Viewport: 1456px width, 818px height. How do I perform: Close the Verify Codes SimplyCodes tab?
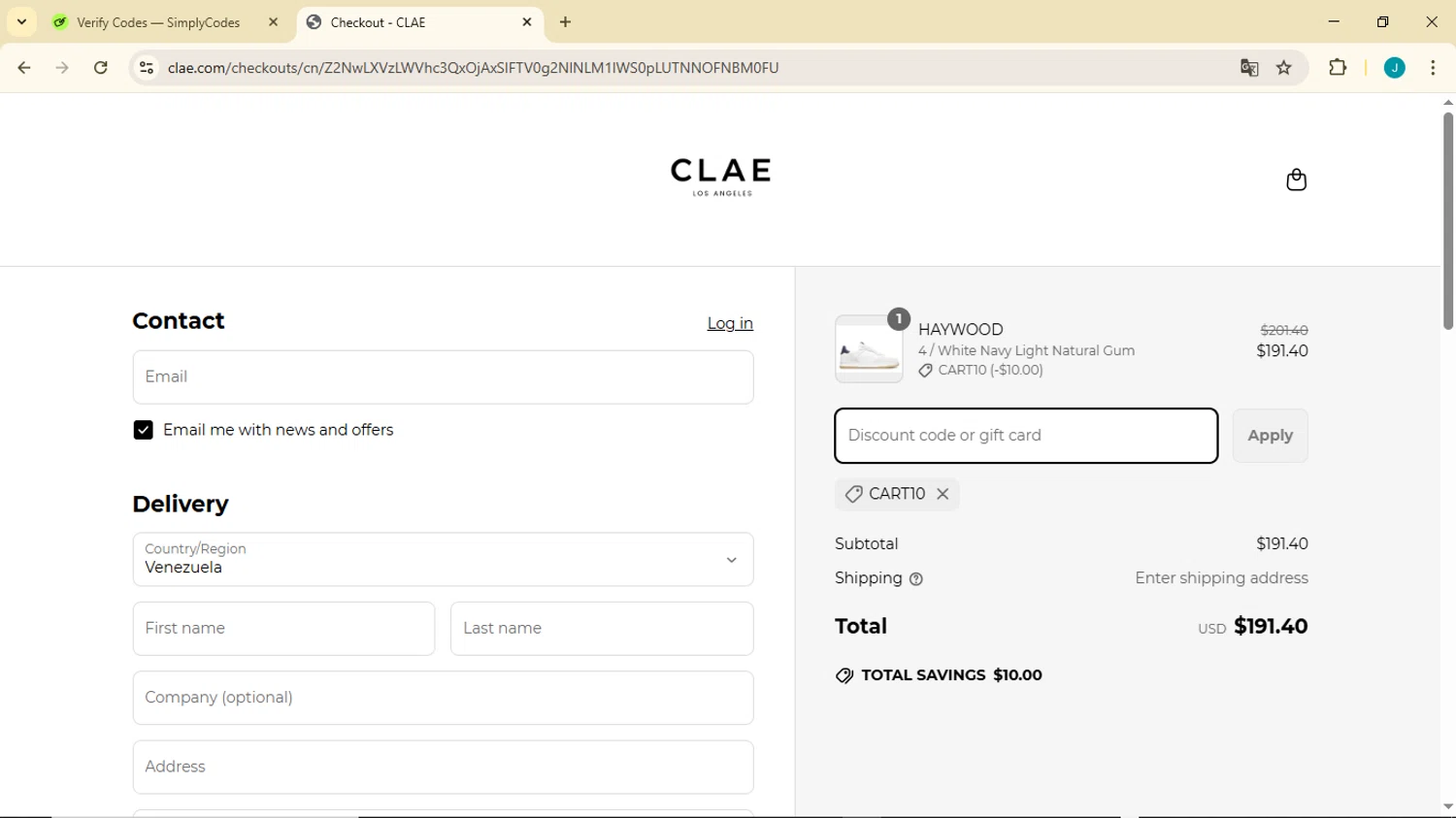click(x=273, y=22)
